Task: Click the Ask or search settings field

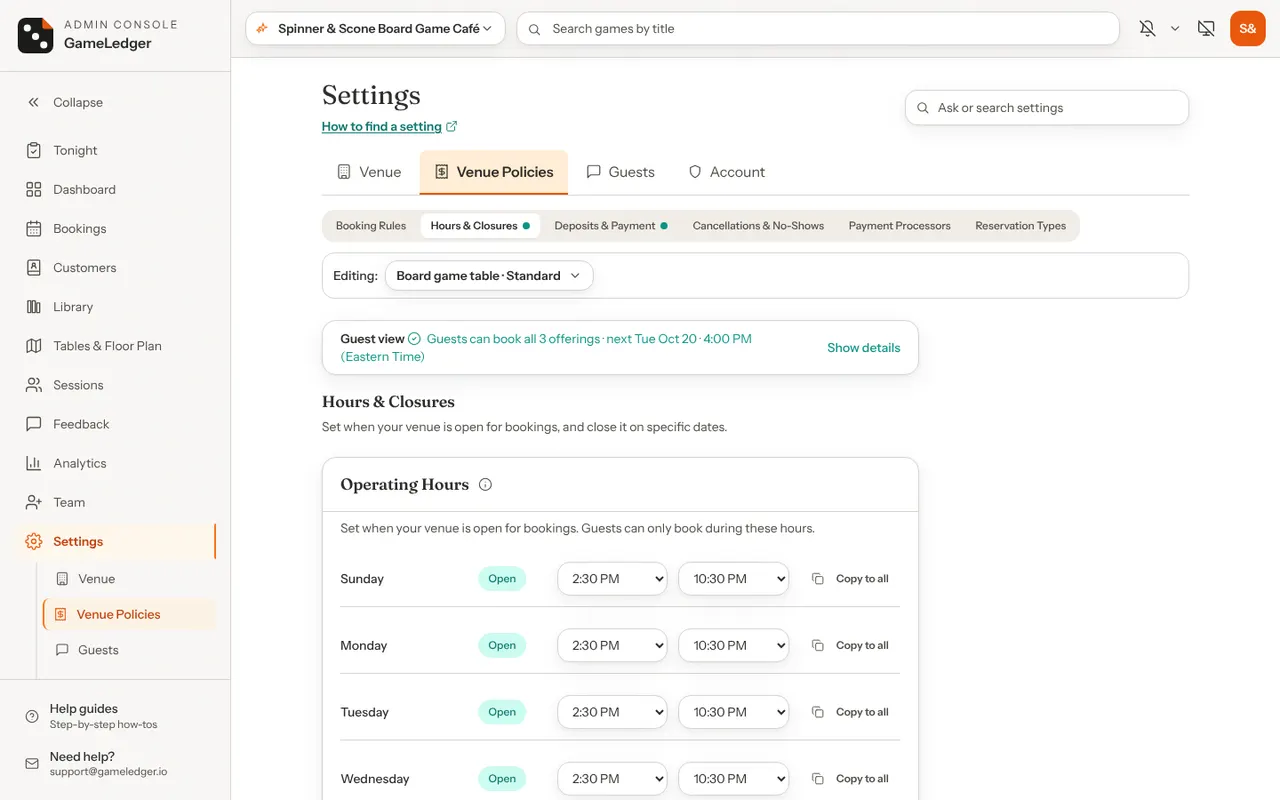Action: 1047,108
